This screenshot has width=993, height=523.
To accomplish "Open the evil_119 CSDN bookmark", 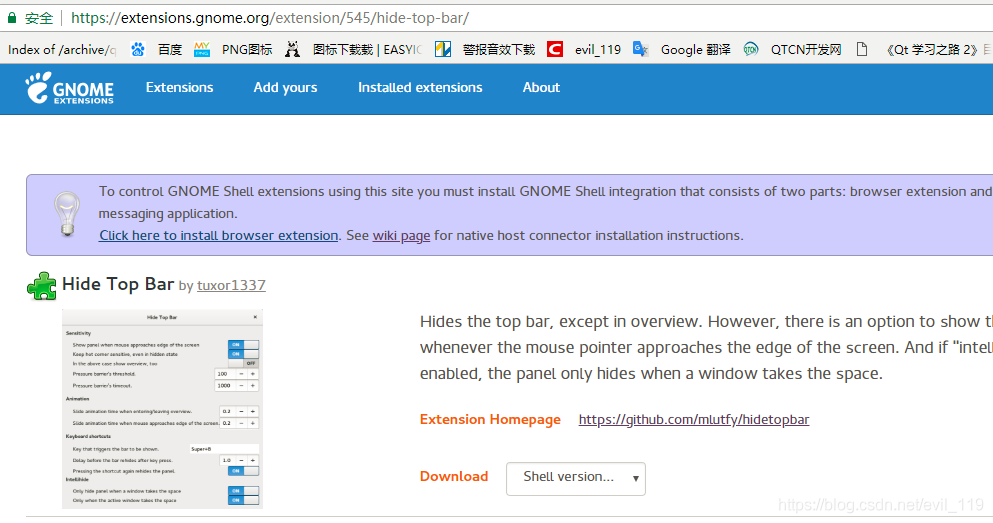I will click(x=584, y=49).
